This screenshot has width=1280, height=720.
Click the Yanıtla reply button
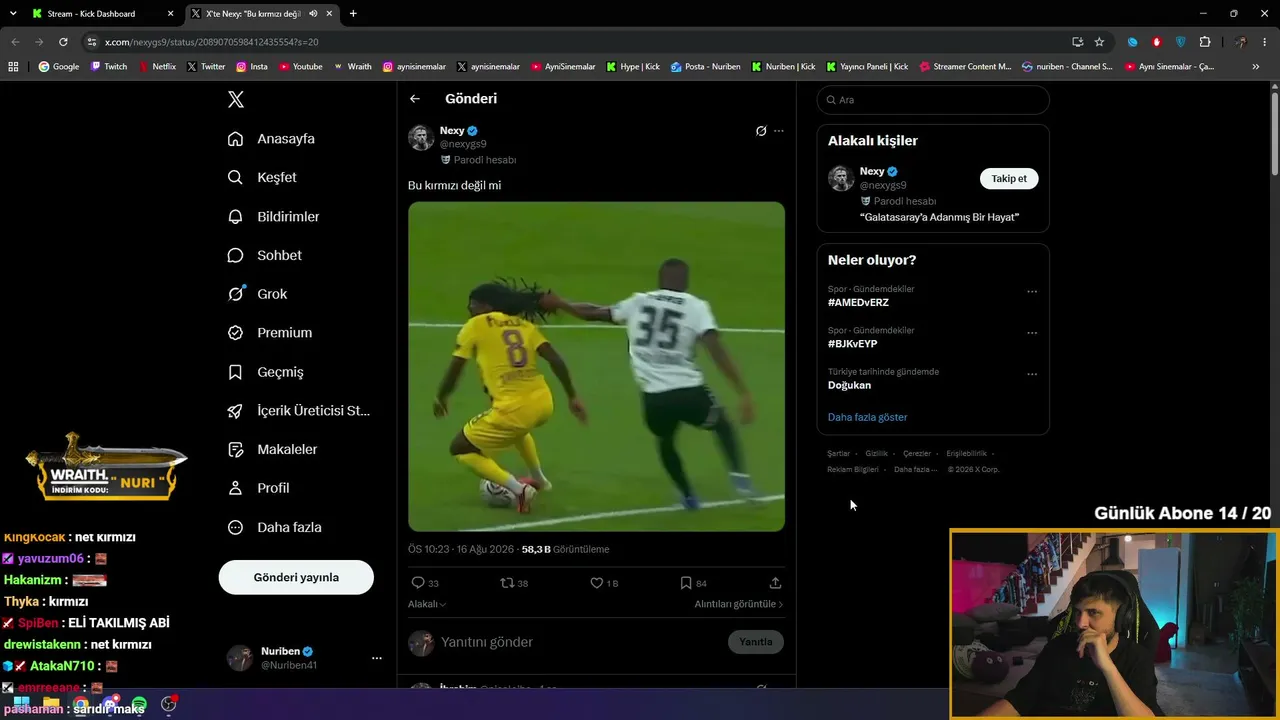[x=756, y=642]
